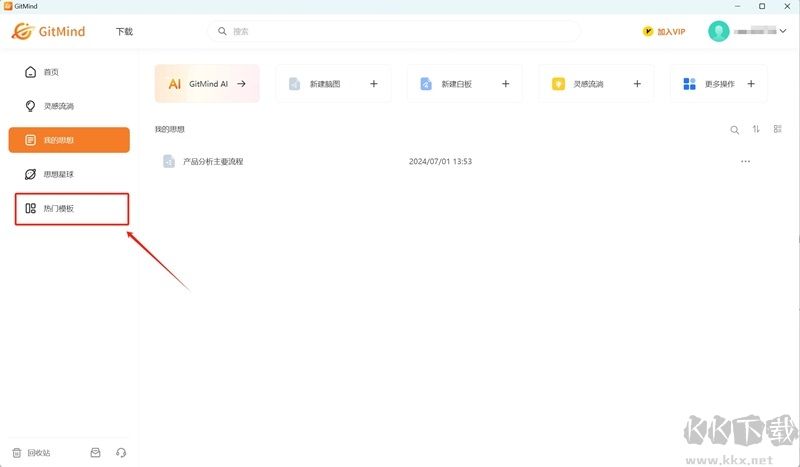This screenshot has height=467, width=800.
Task: Open 热门模板 in sidebar
Action: pos(58,209)
